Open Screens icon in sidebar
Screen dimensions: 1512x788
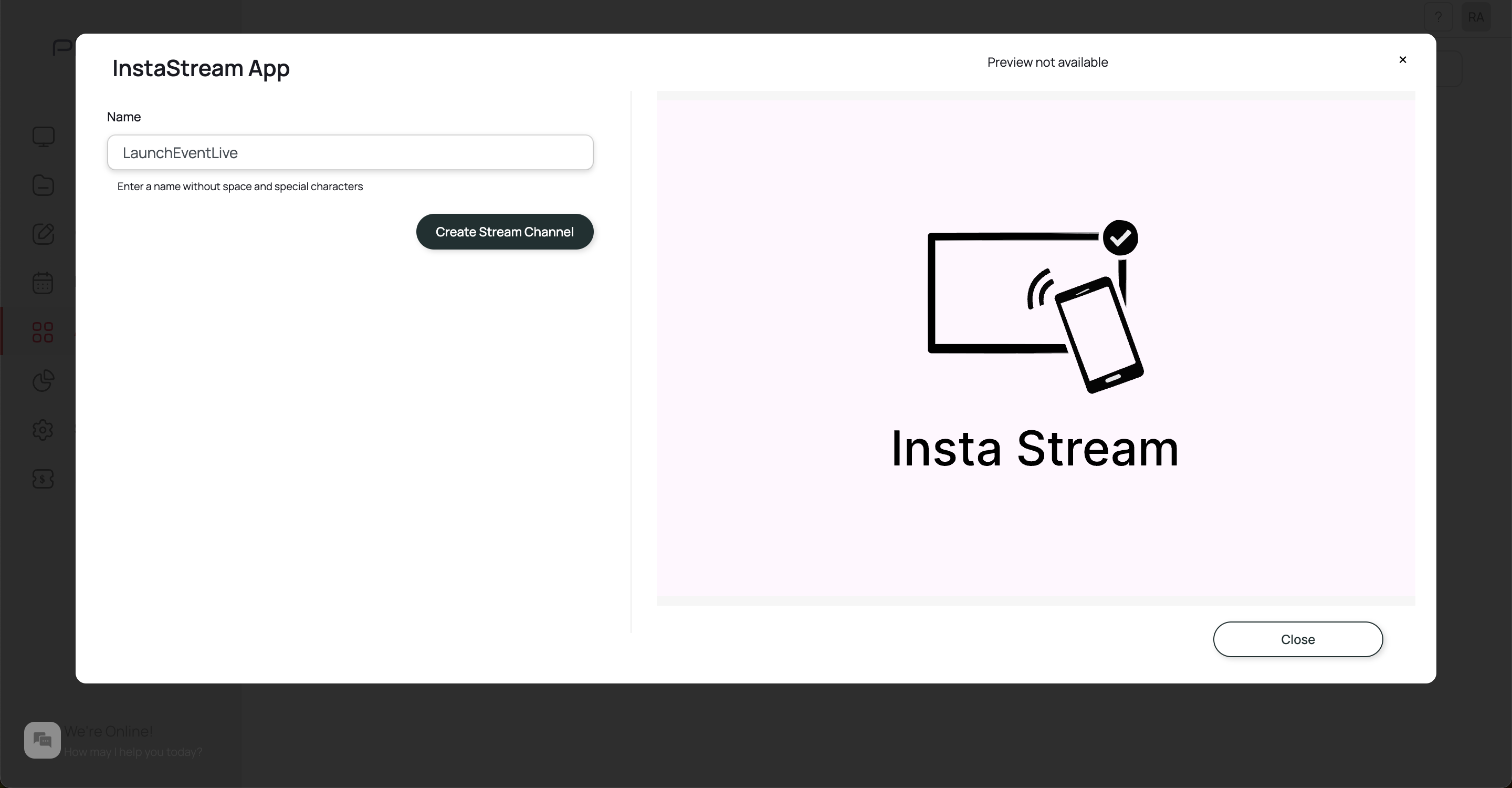(x=43, y=137)
